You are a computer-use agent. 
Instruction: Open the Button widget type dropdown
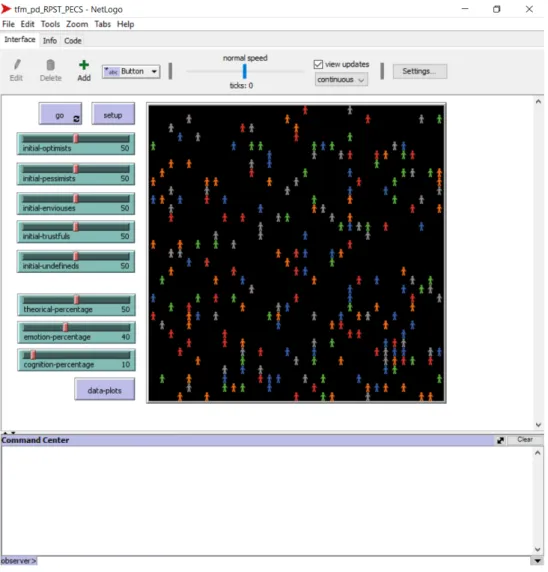(x=131, y=72)
